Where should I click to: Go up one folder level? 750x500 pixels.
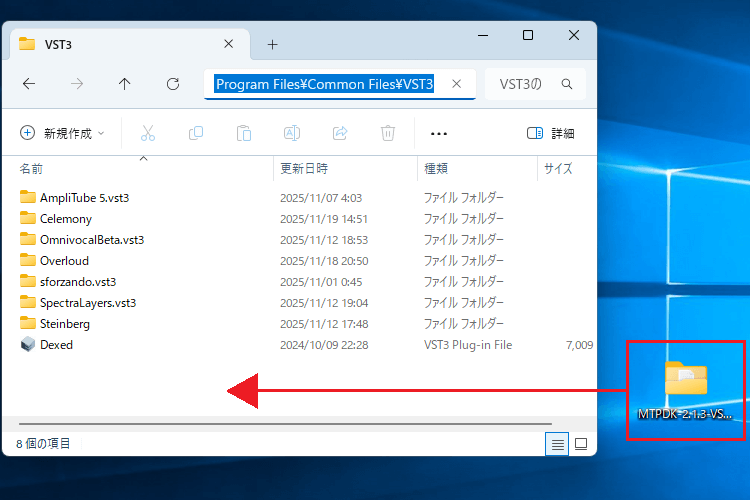point(124,84)
